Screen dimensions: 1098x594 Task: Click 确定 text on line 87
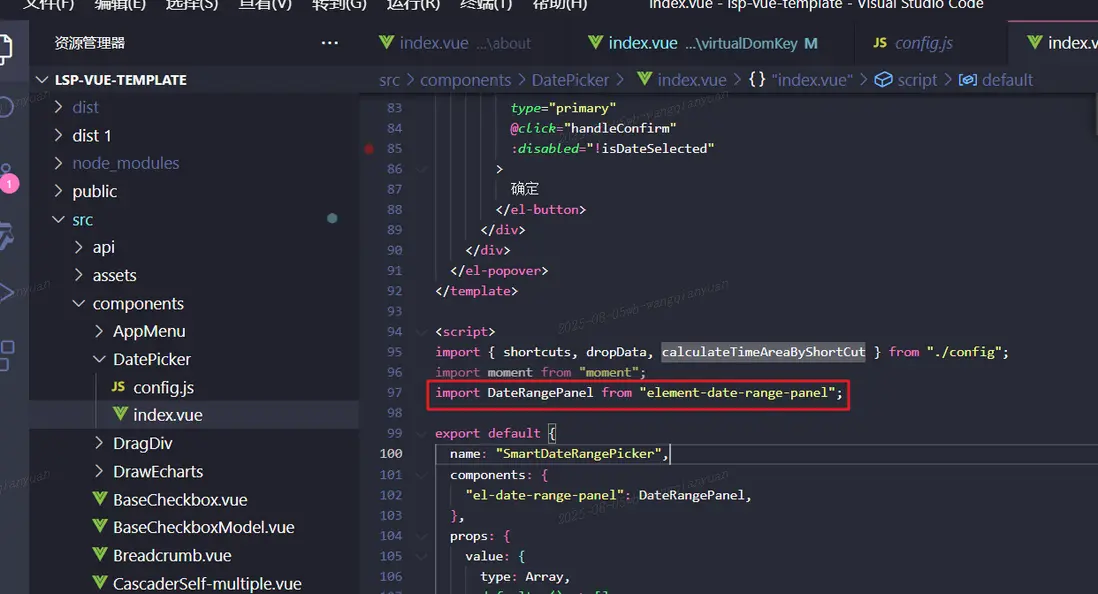coord(524,188)
